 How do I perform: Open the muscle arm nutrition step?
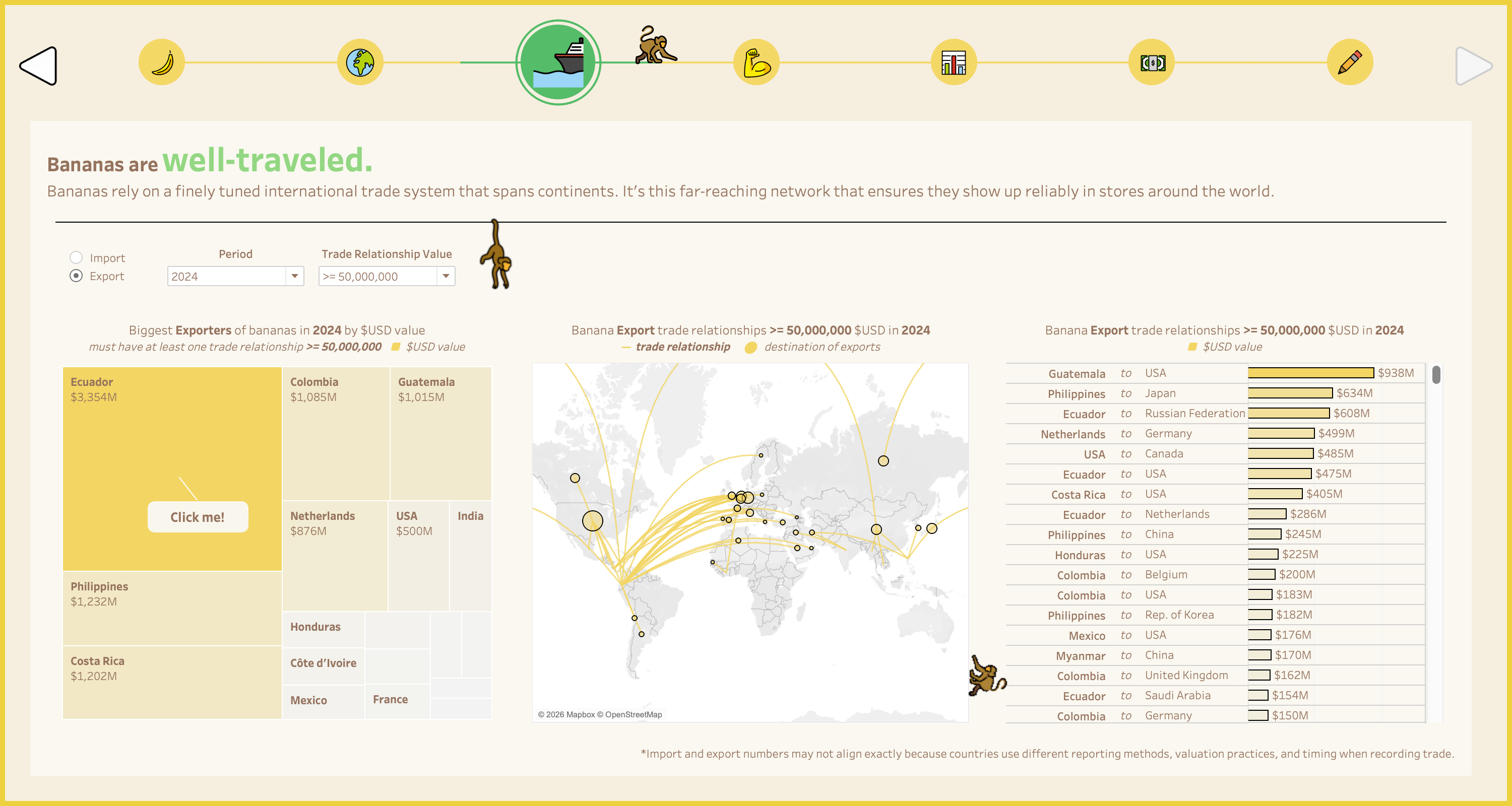point(757,63)
